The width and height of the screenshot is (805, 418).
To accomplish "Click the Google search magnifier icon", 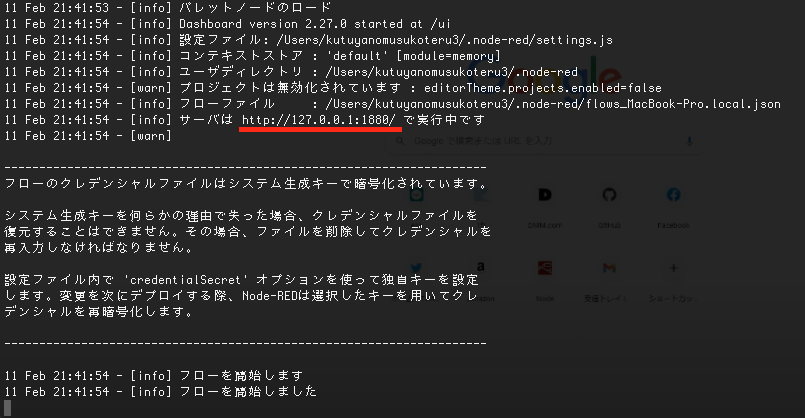I will (400, 141).
